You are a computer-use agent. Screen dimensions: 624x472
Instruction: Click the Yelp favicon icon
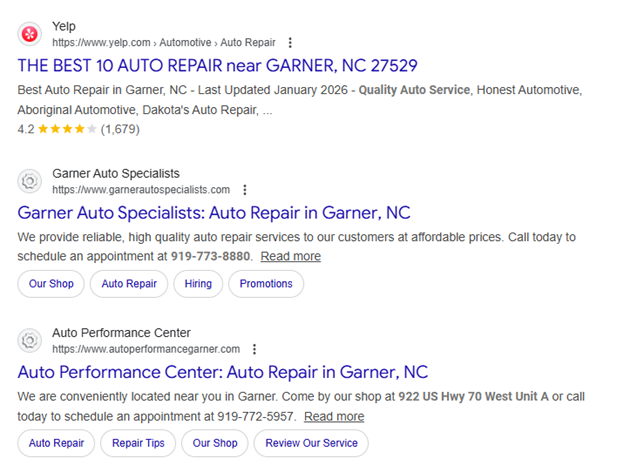31,34
